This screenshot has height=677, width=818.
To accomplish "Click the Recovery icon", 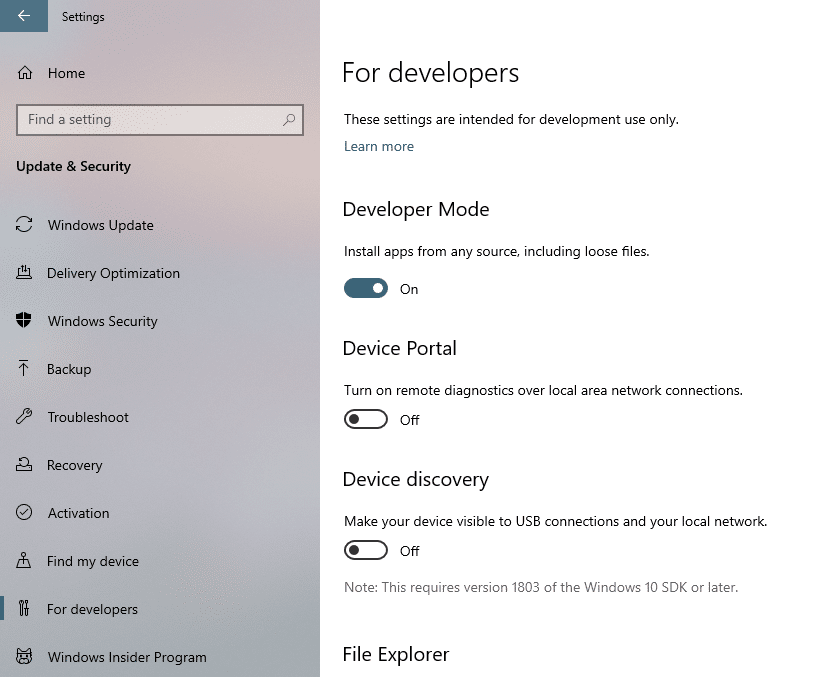I will [x=24, y=464].
